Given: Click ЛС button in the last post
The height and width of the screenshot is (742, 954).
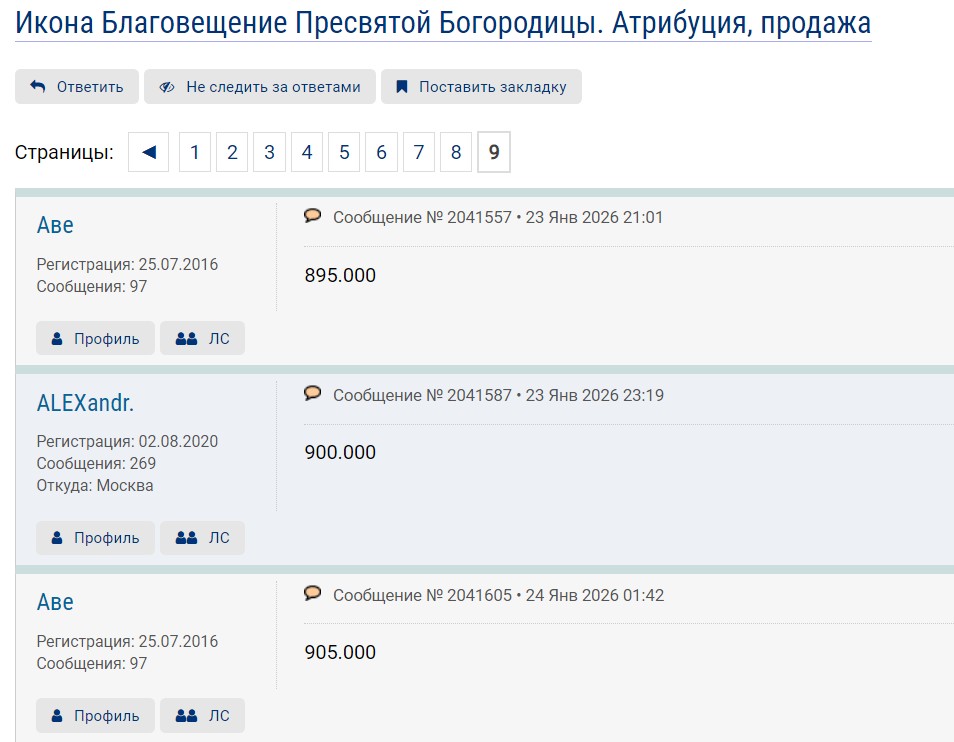Looking at the screenshot, I should [x=202, y=716].
